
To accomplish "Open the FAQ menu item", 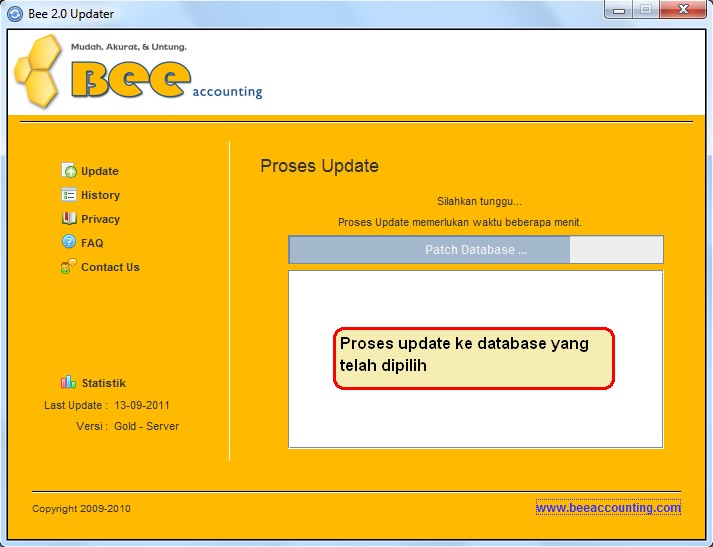I will [92, 243].
